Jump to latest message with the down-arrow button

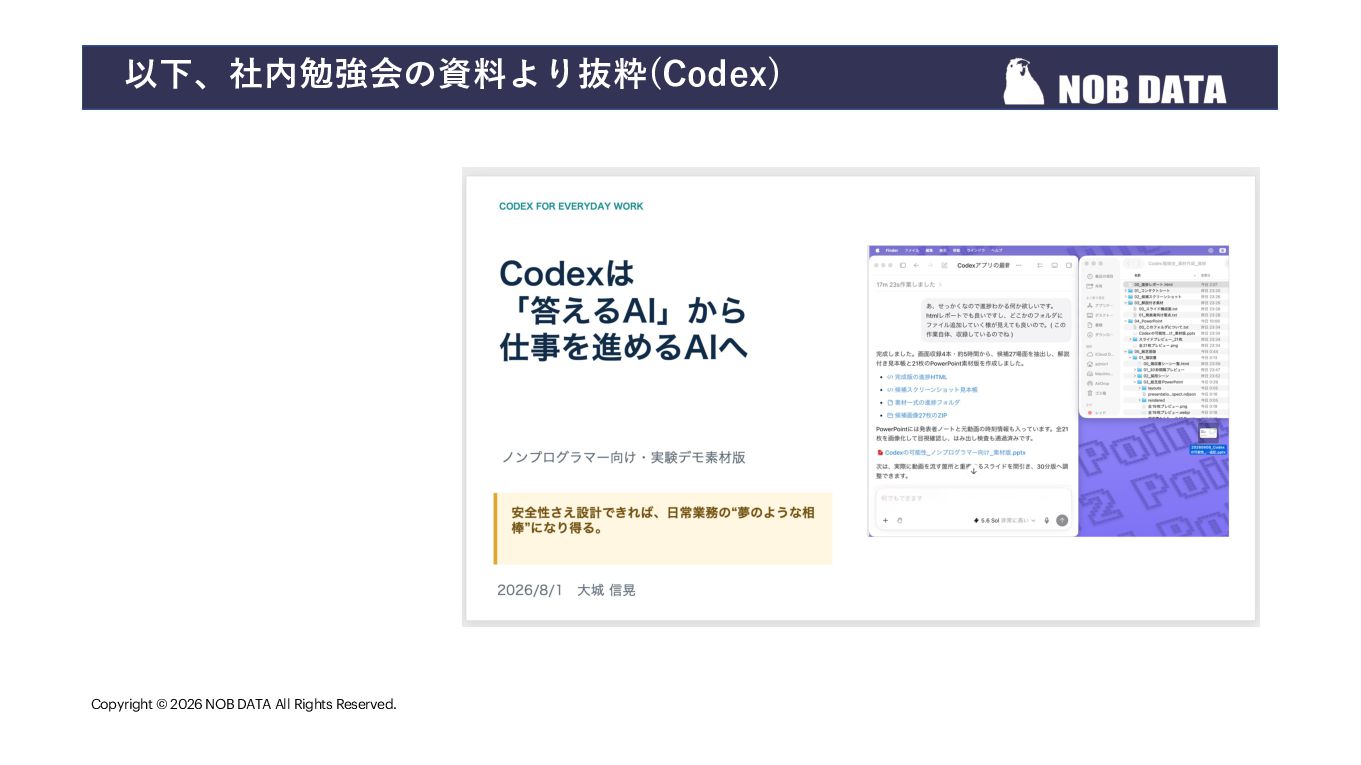973,470
